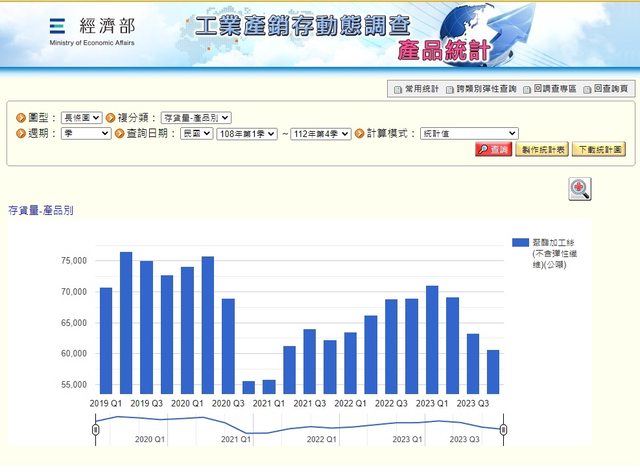Open the 週期 period dropdown
Viewport: 640px width, 472px height.
tap(85, 133)
